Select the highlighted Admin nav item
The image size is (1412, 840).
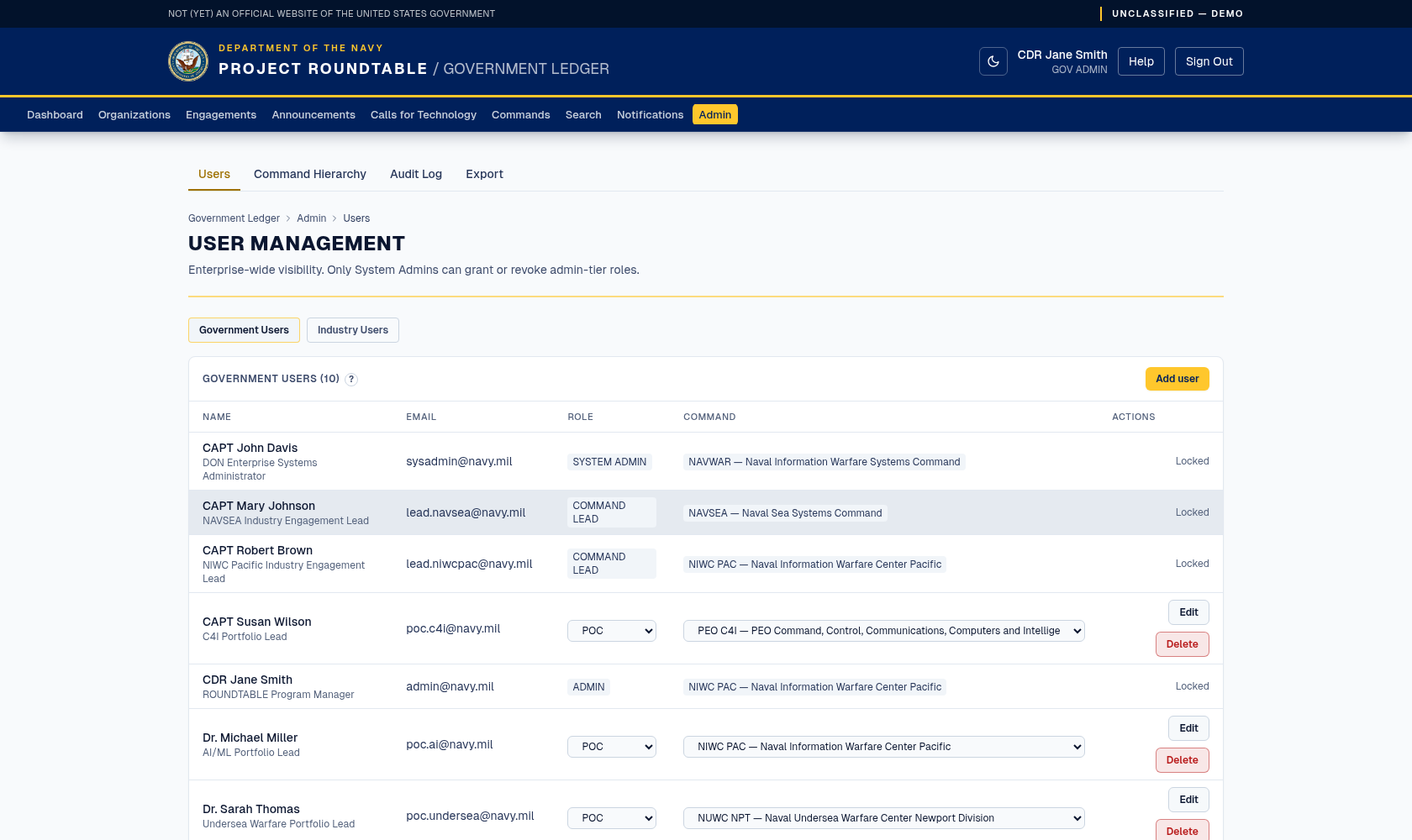click(715, 115)
